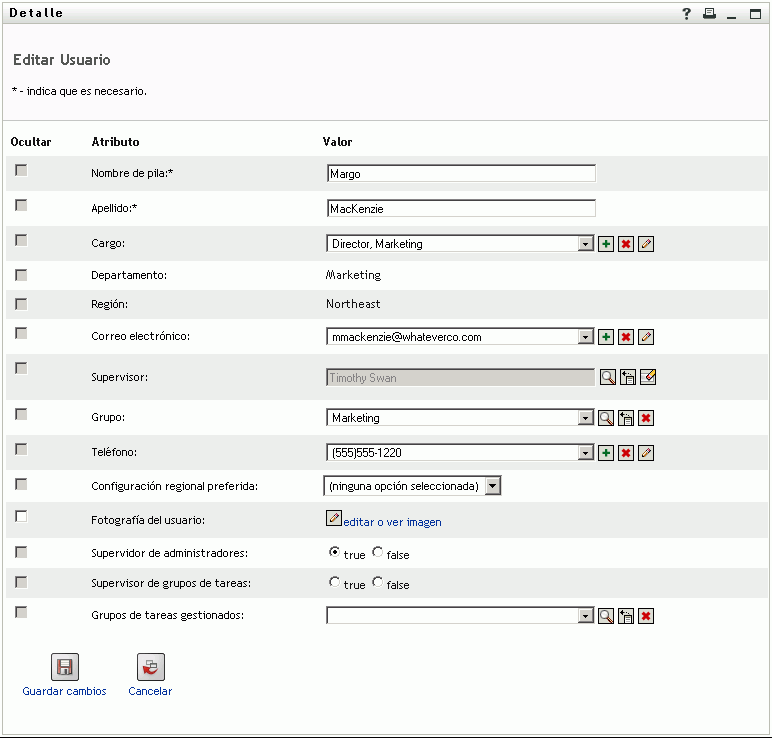Open the Configuración regional preferida dropdown

(492, 486)
